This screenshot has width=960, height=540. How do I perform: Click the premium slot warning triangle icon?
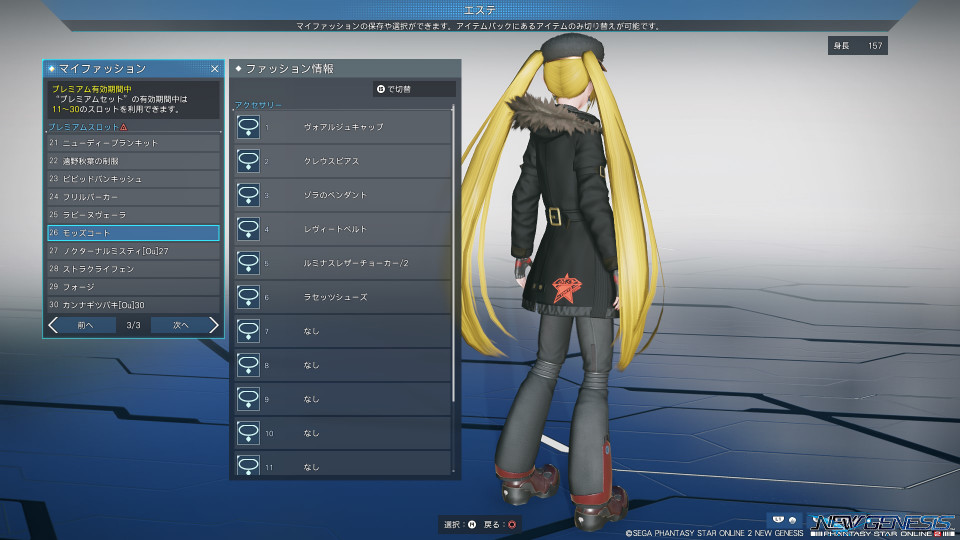(x=124, y=127)
